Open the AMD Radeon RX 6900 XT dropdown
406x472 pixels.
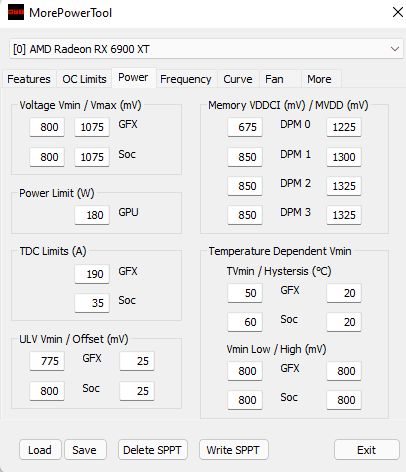pyautogui.click(x=206, y=49)
